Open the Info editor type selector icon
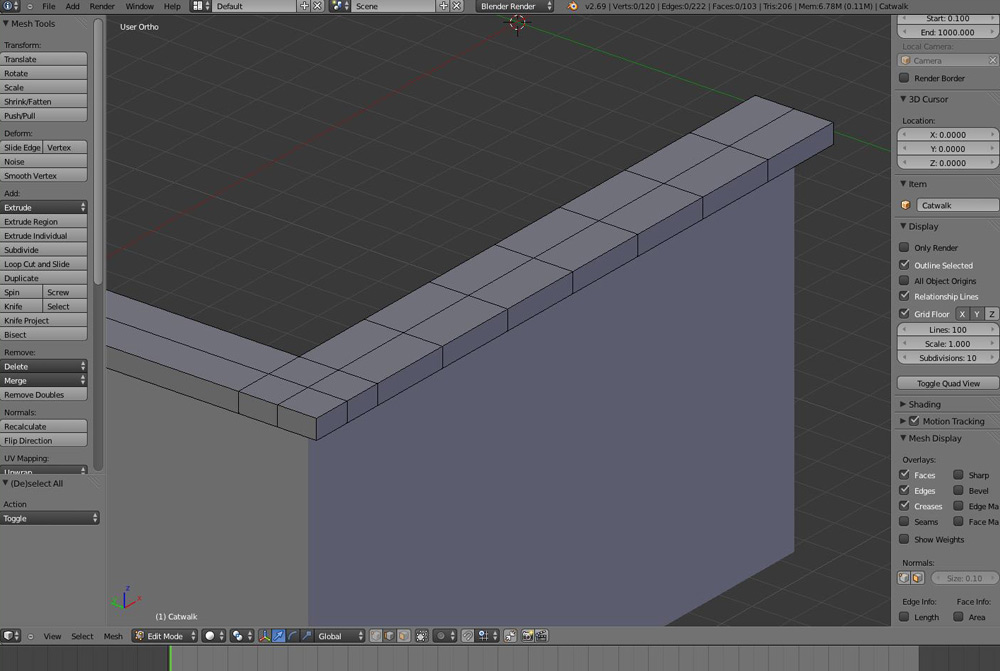The width and height of the screenshot is (1000, 671). point(11,6)
